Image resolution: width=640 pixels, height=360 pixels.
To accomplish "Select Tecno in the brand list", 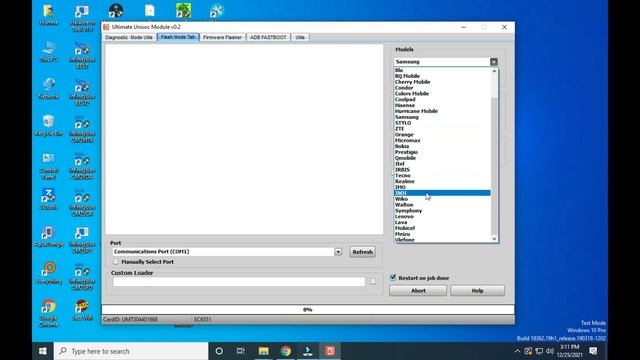I will pos(442,176).
